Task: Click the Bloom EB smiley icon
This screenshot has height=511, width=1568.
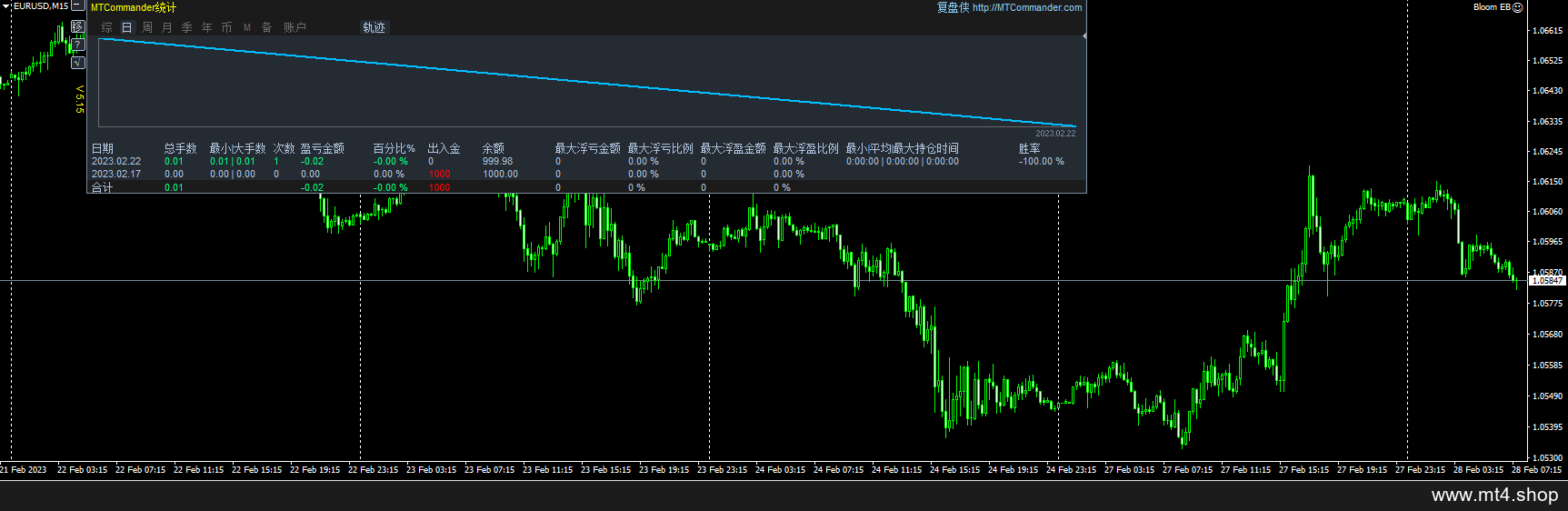Action: click(x=1517, y=7)
